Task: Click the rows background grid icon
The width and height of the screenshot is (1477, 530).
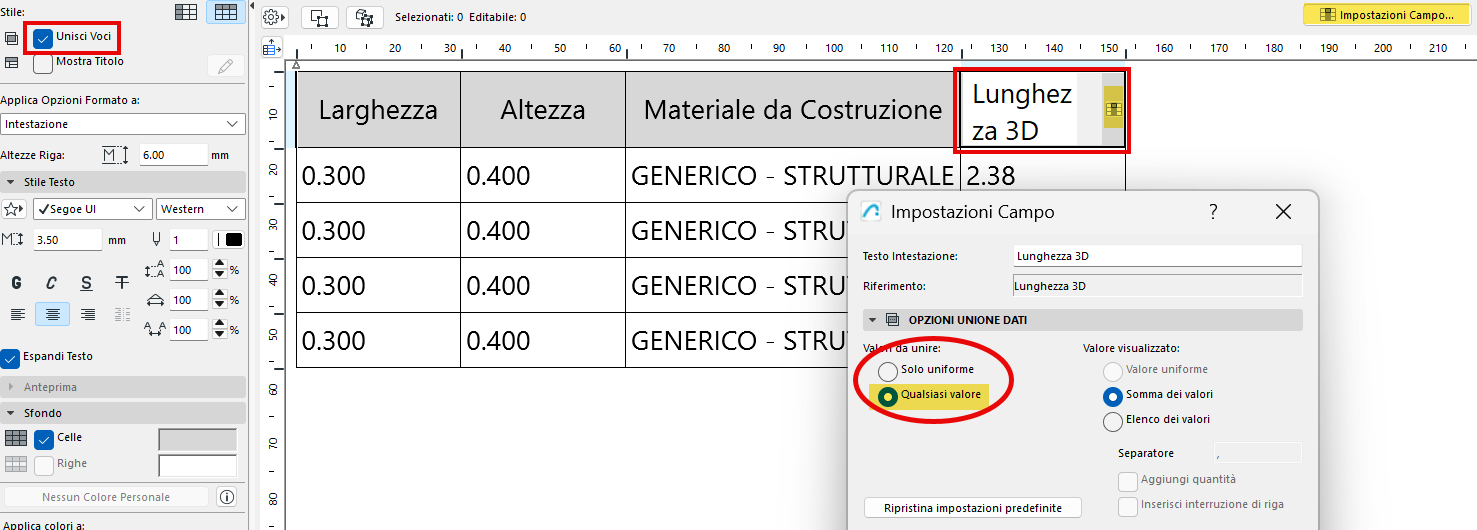Action: (15, 464)
